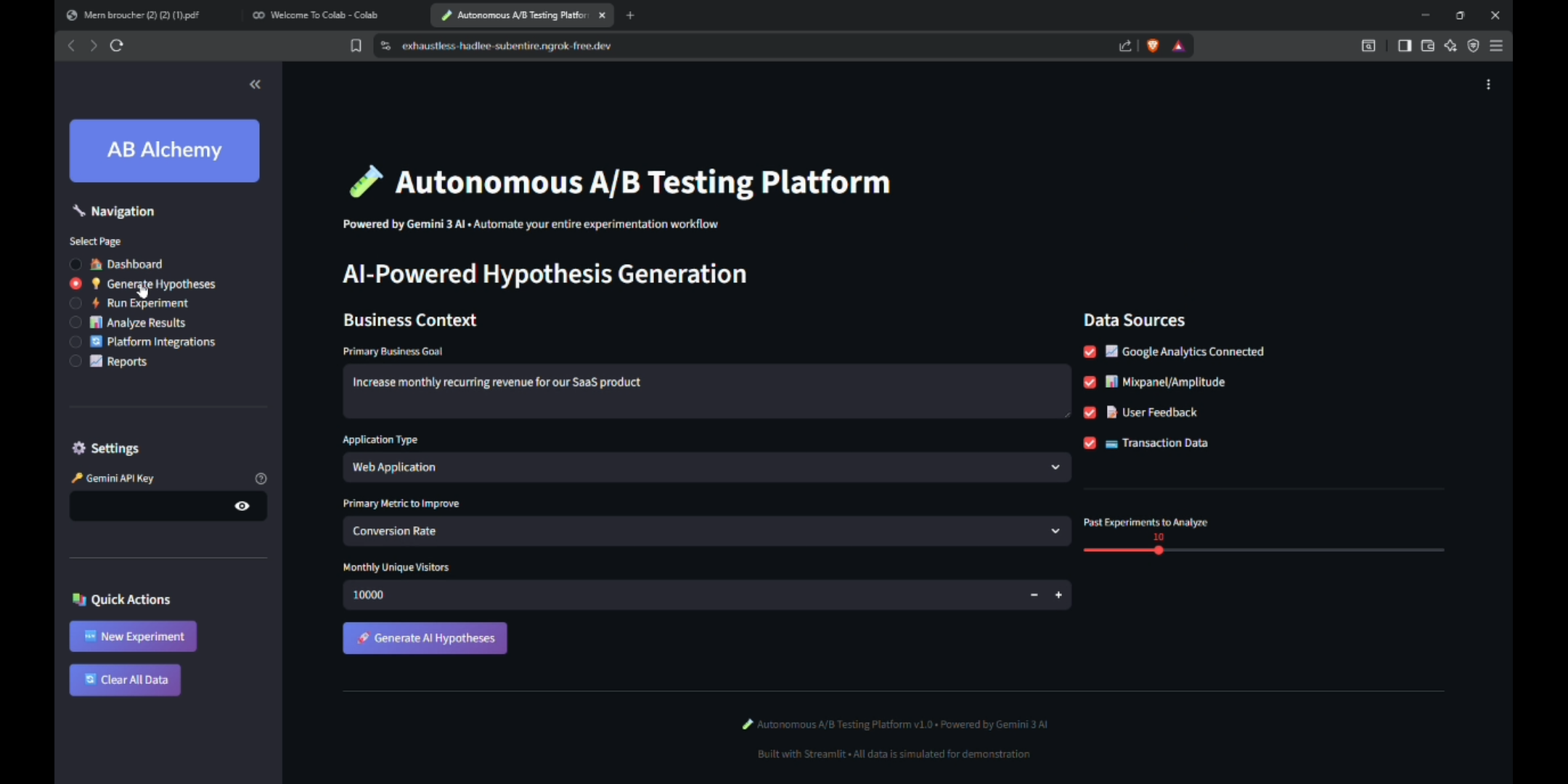Click the Gemini API Key help icon
Viewport: 1568px width, 784px height.
pyautogui.click(x=261, y=478)
